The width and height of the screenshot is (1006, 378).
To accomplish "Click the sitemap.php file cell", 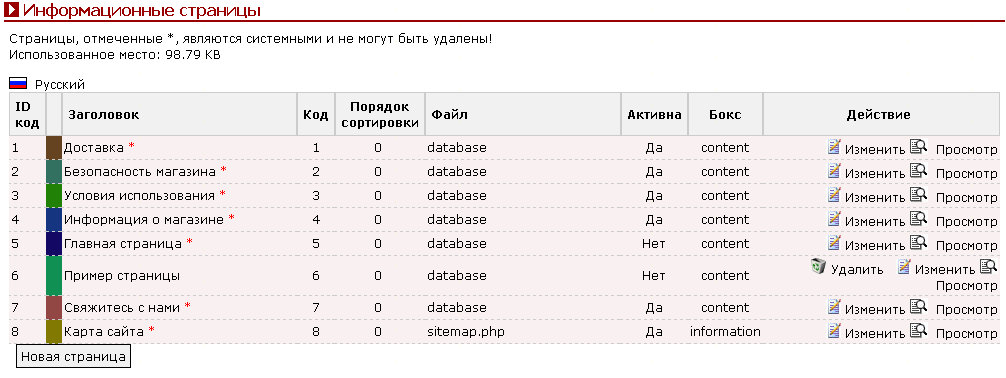I will [467, 332].
